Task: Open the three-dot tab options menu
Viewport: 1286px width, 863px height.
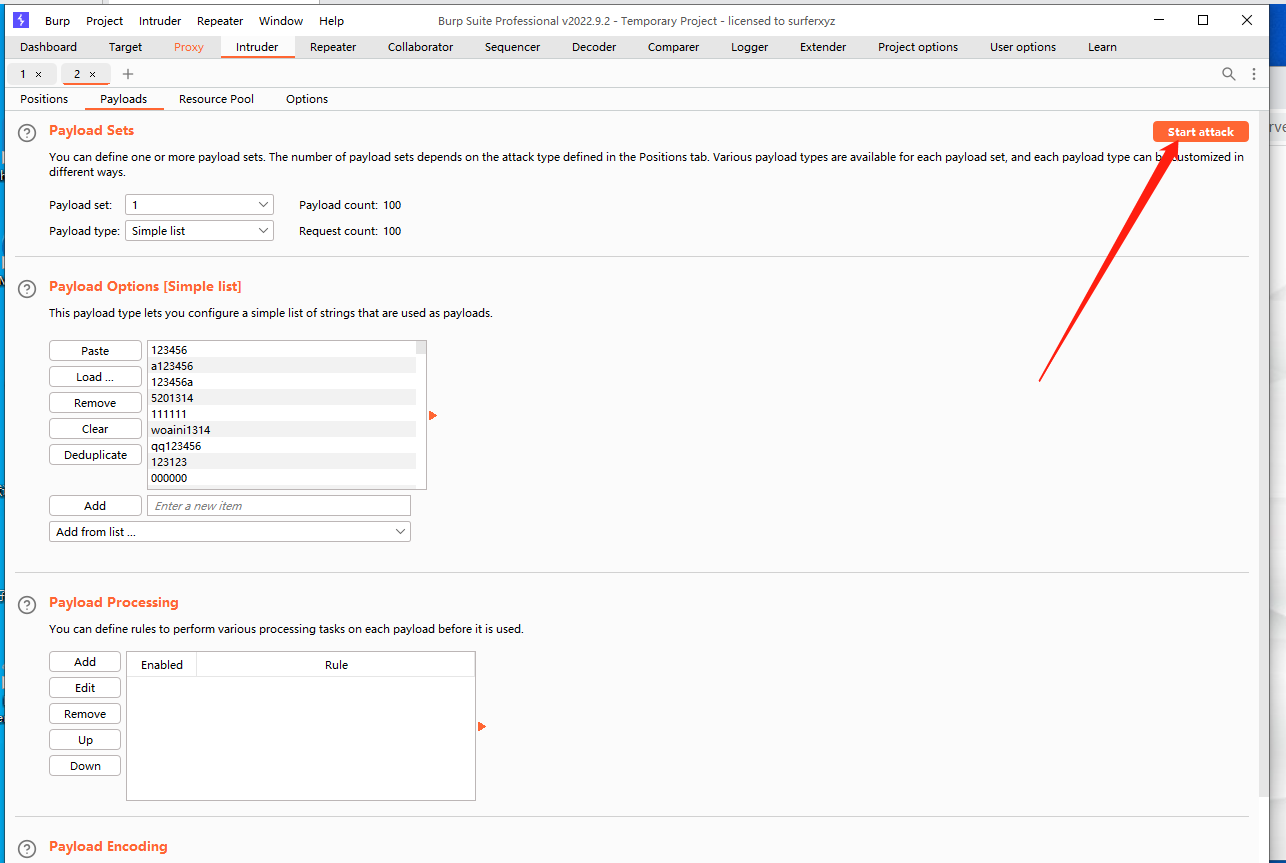Action: point(1254,74)
